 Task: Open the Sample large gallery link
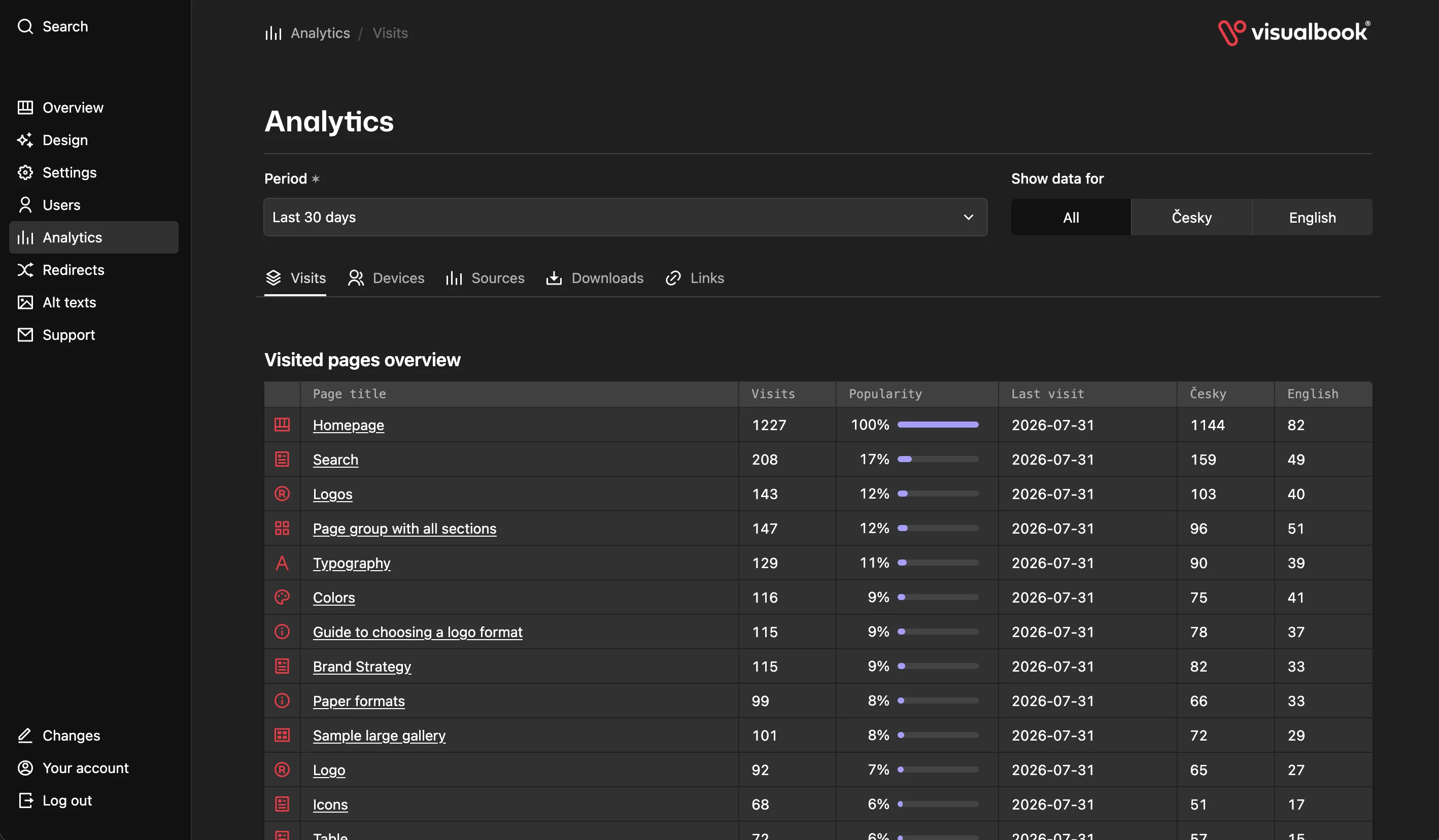tap(379, 736)
